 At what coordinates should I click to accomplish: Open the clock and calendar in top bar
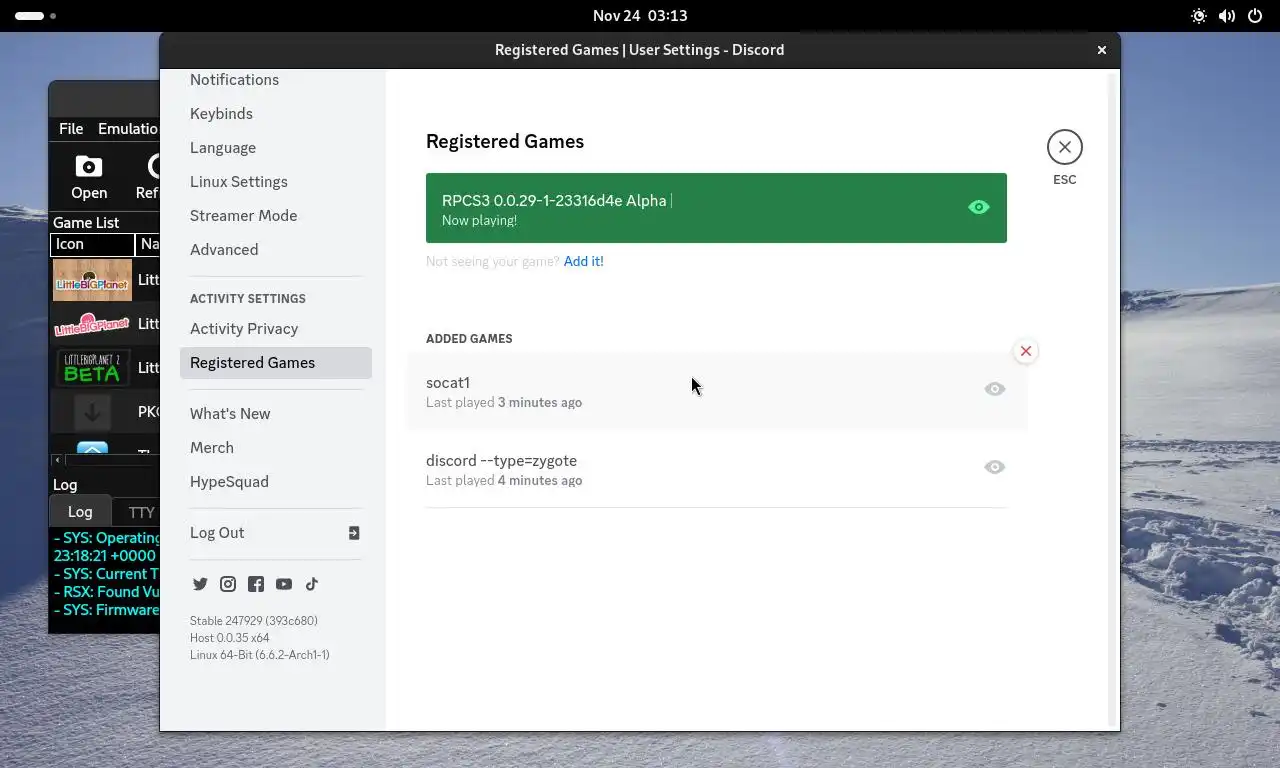click(640, 16)
